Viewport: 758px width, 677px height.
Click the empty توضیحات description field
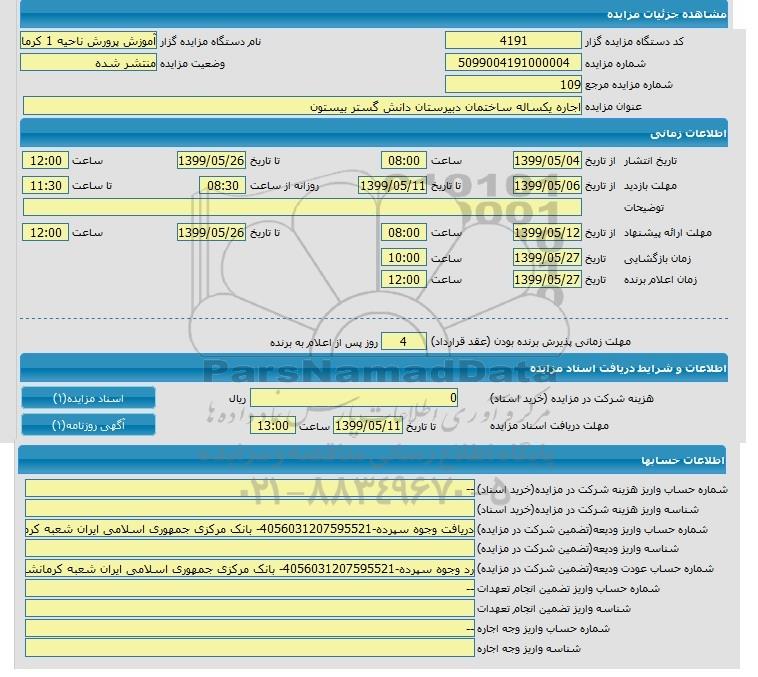[305, 209]
